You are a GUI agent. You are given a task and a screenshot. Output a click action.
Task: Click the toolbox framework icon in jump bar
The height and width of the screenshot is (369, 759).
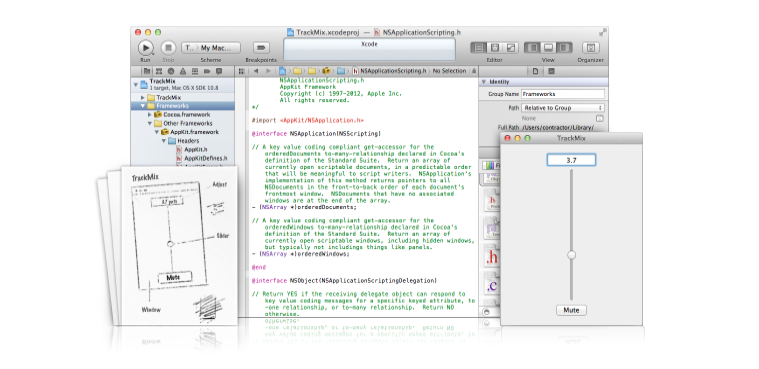[326, 71]
